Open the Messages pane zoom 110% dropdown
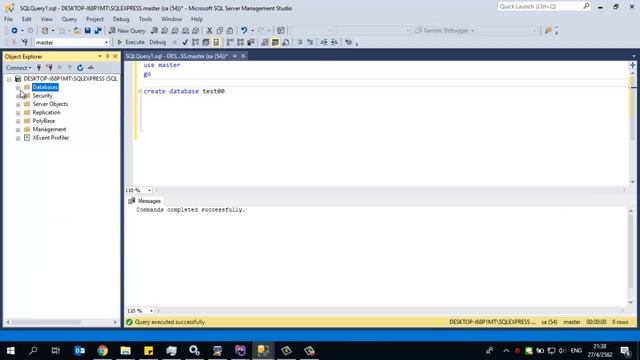This screenshot has height=360, width=640. (x=151, y=311)
